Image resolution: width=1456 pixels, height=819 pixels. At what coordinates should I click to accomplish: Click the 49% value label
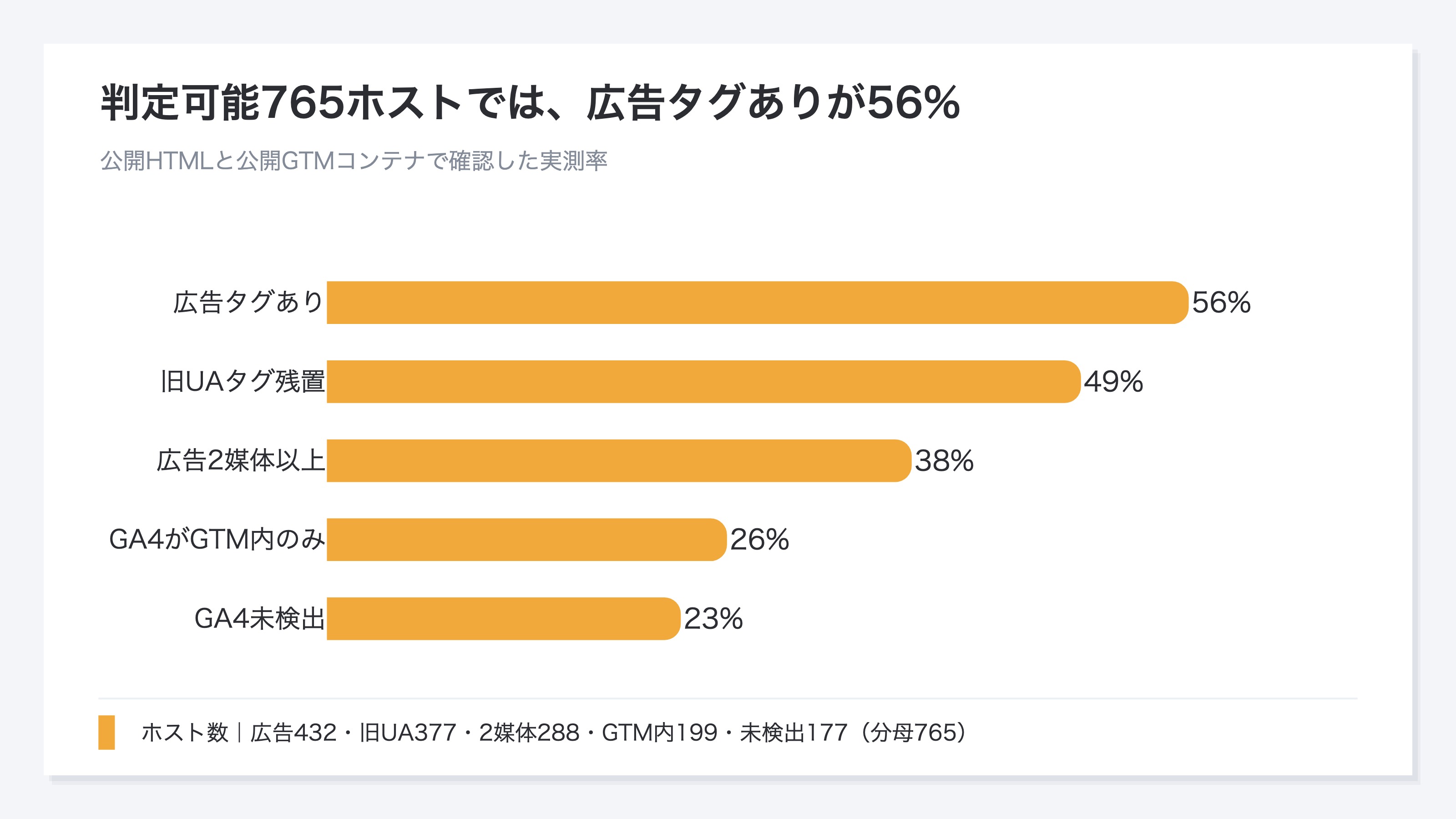1113,382
